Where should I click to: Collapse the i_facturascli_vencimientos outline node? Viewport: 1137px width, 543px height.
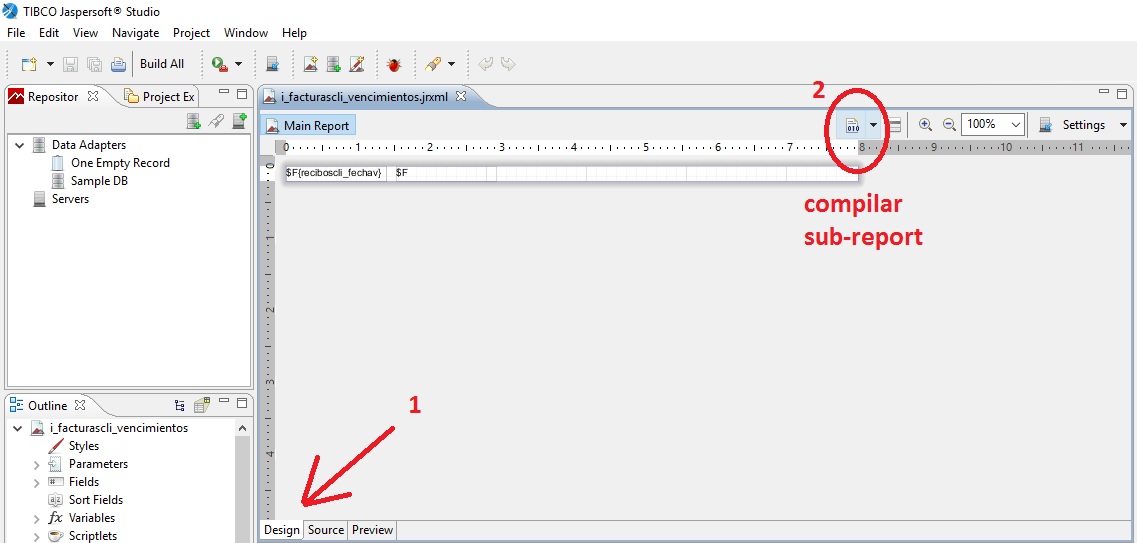(19, 428)
